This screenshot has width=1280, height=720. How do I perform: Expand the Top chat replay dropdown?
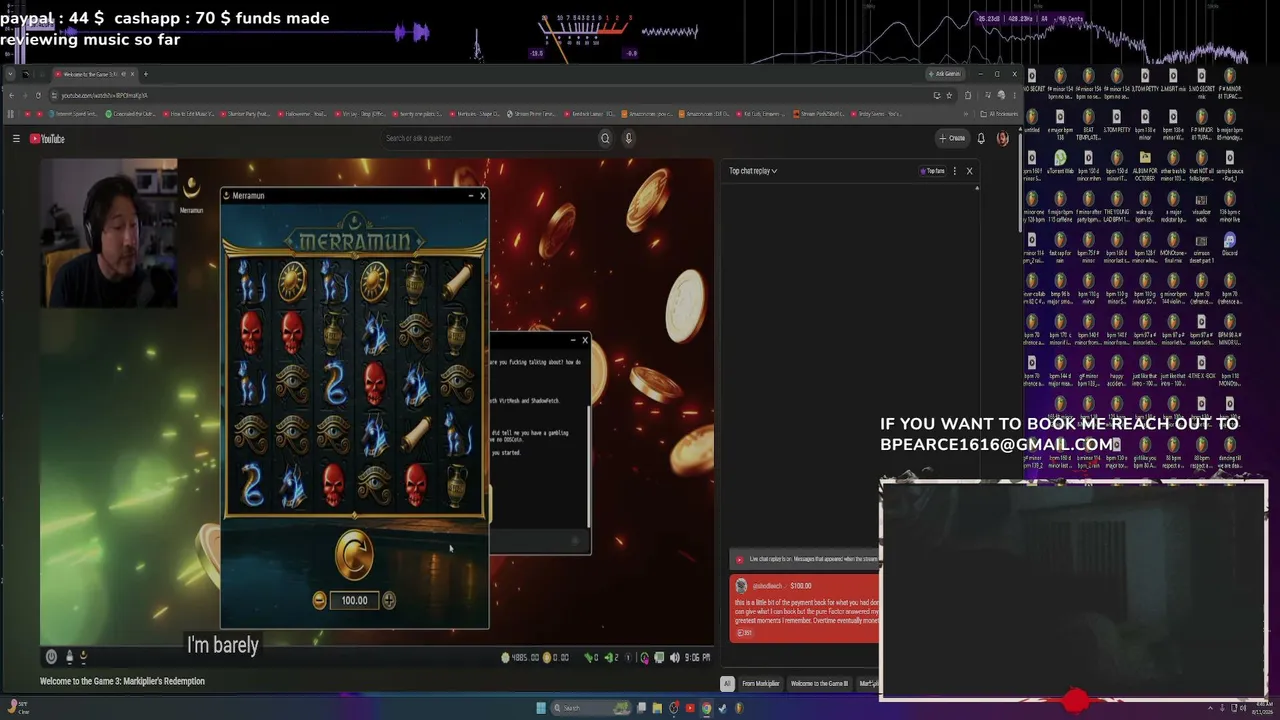(x=753, y=171)
